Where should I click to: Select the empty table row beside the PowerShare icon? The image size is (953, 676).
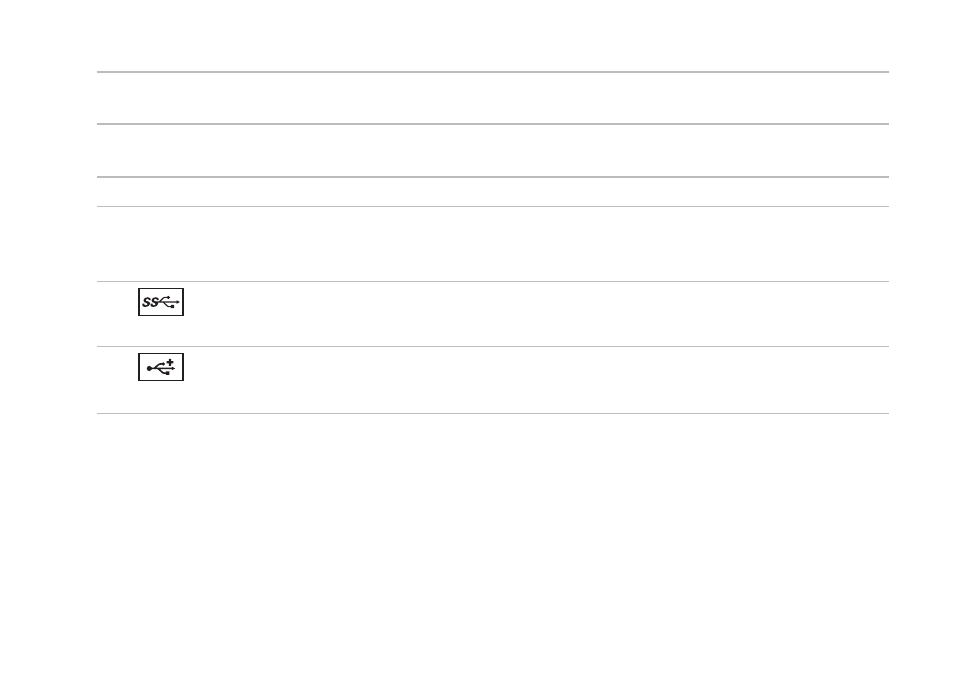[493, 380]
